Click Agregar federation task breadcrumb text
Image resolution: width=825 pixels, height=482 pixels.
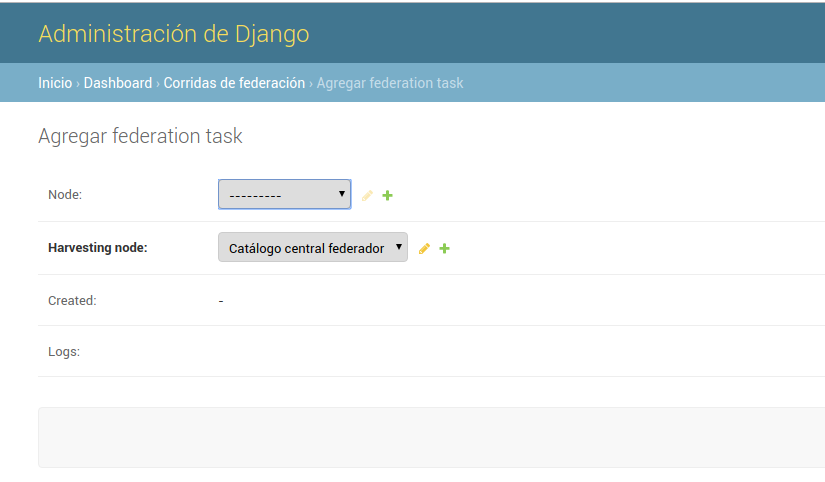(x=390, y=83)
